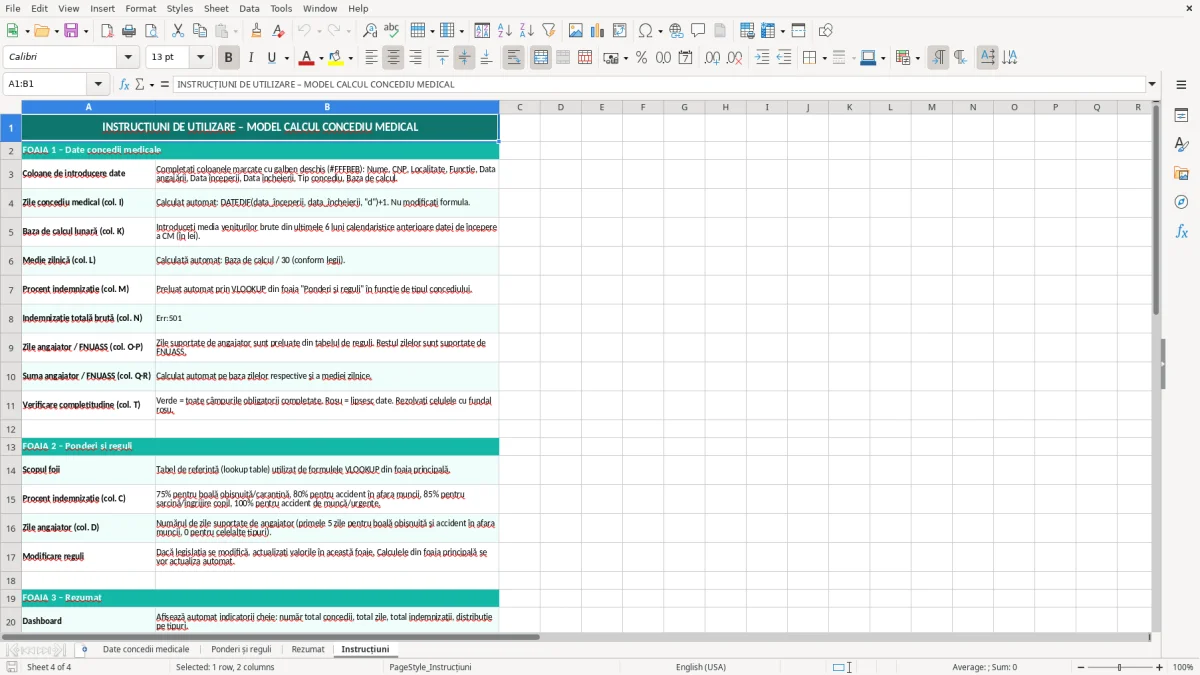The height and width of the screenshot is (675, 1200).
Task: Click the Draw Functions shapes icon
Action: (x=826, y=31)
